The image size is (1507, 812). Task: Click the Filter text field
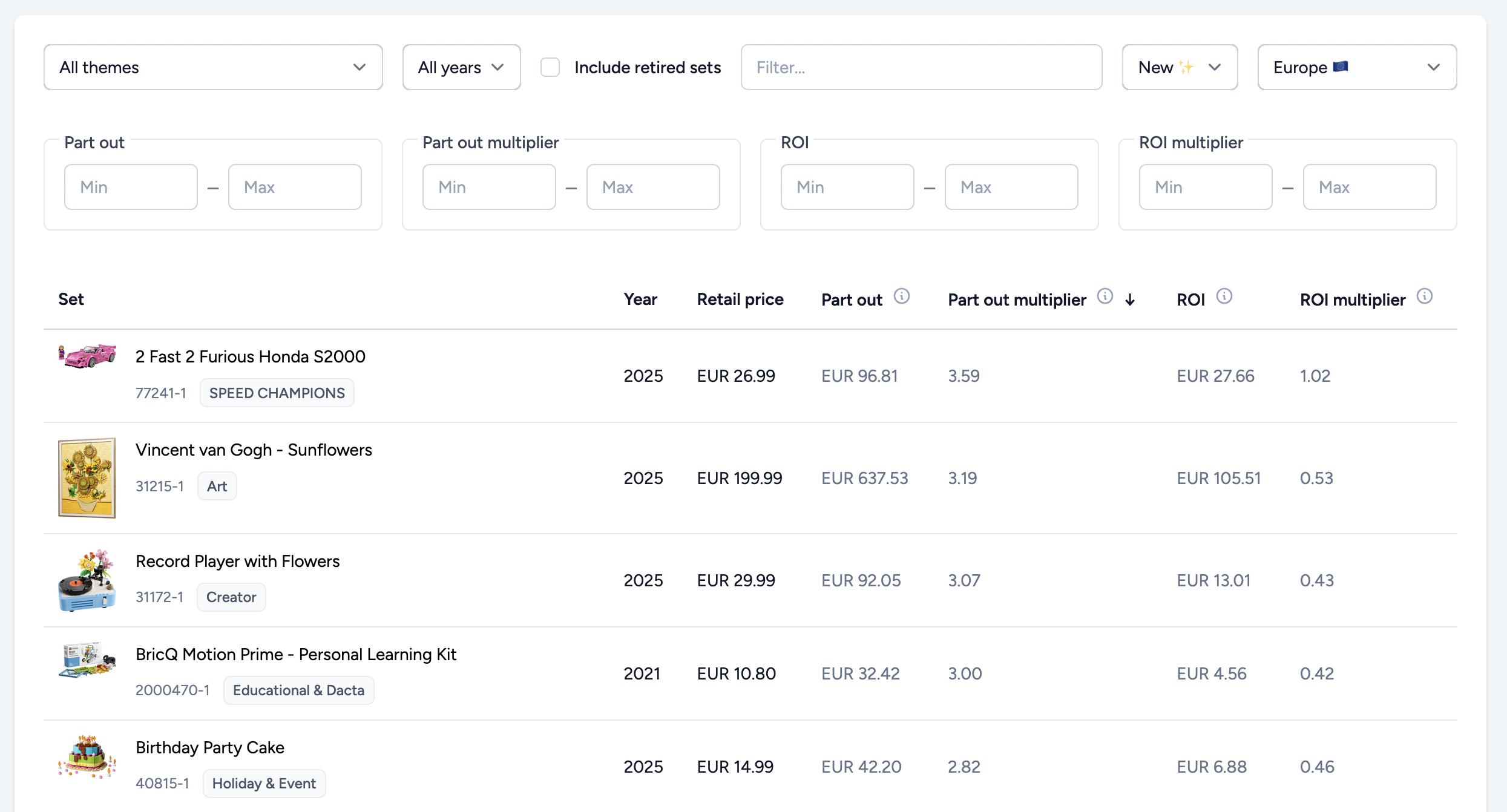click(921, 67)
